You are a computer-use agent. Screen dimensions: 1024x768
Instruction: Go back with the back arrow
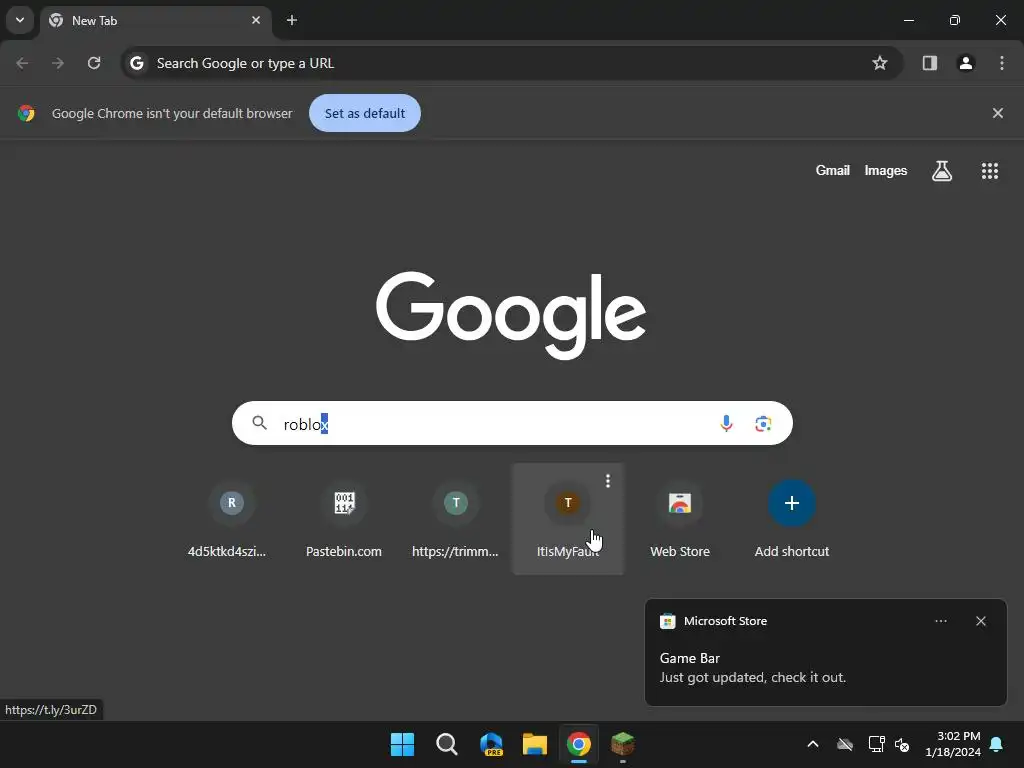22,63
